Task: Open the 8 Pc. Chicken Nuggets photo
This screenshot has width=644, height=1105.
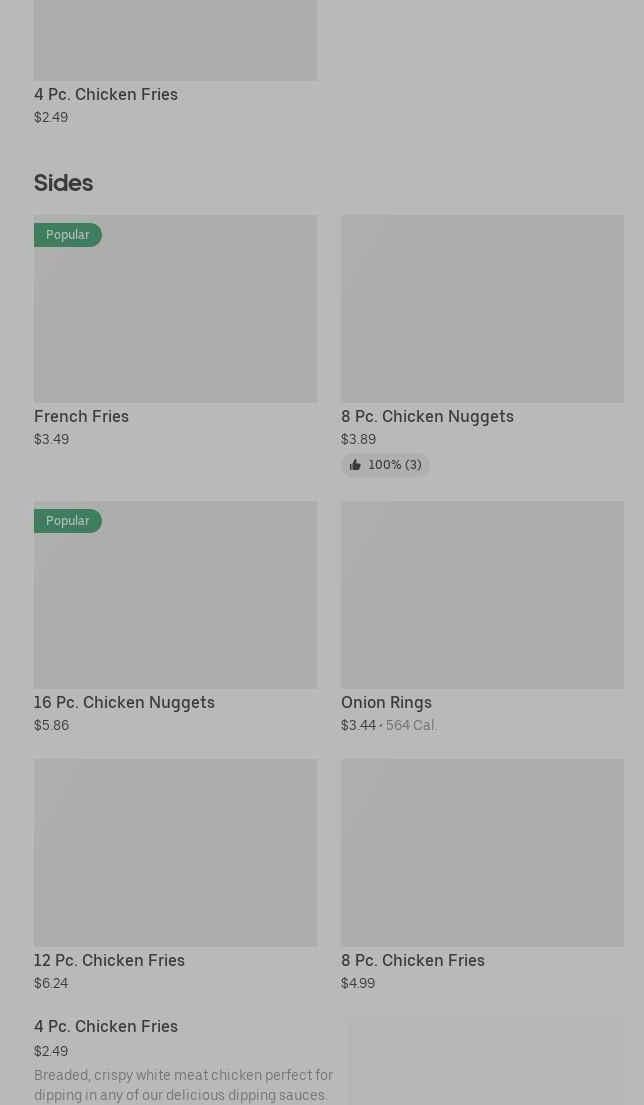Action: [482, 308]
